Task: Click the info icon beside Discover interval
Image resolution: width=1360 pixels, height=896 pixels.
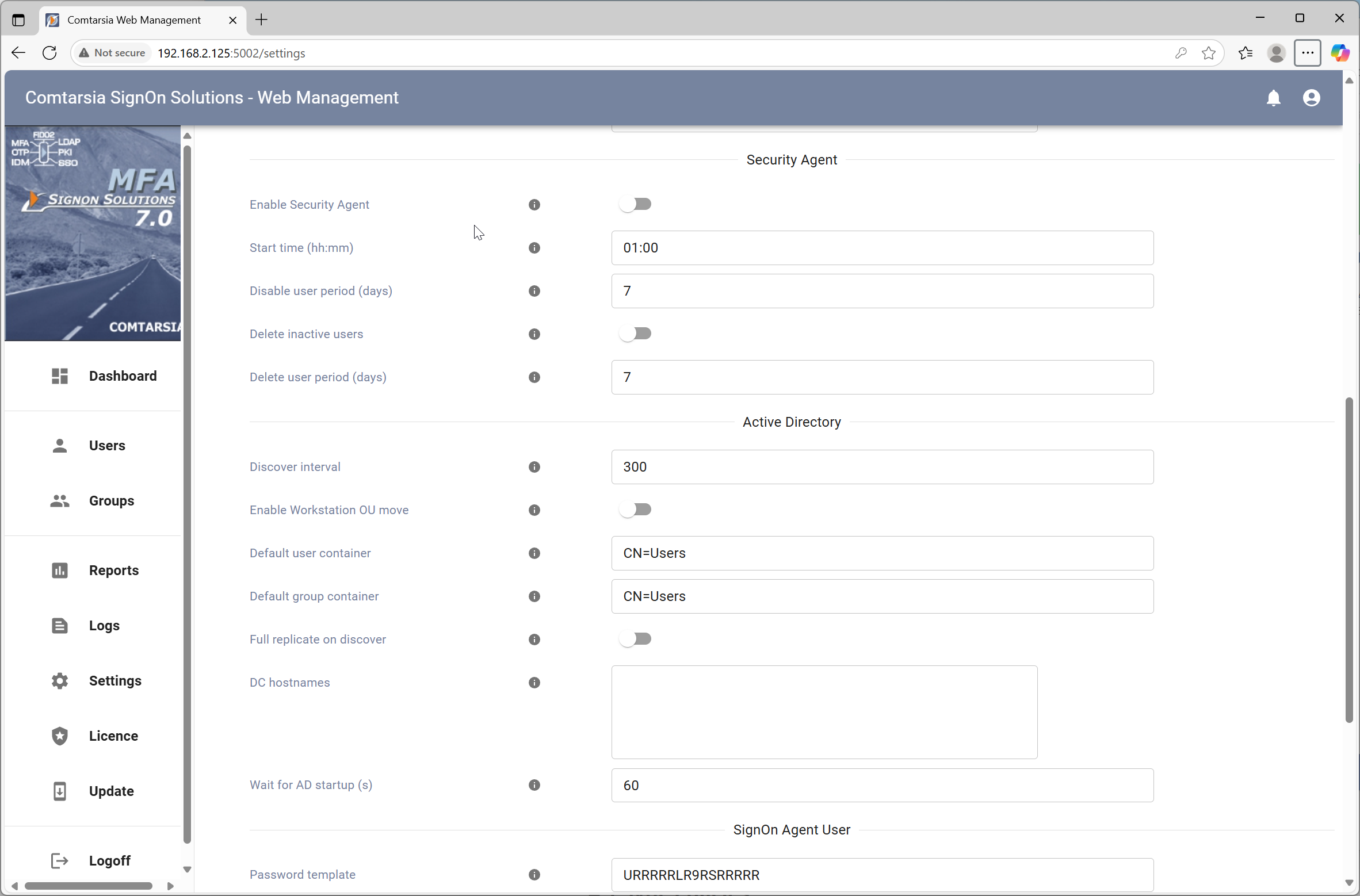Action: click(534, 467)
